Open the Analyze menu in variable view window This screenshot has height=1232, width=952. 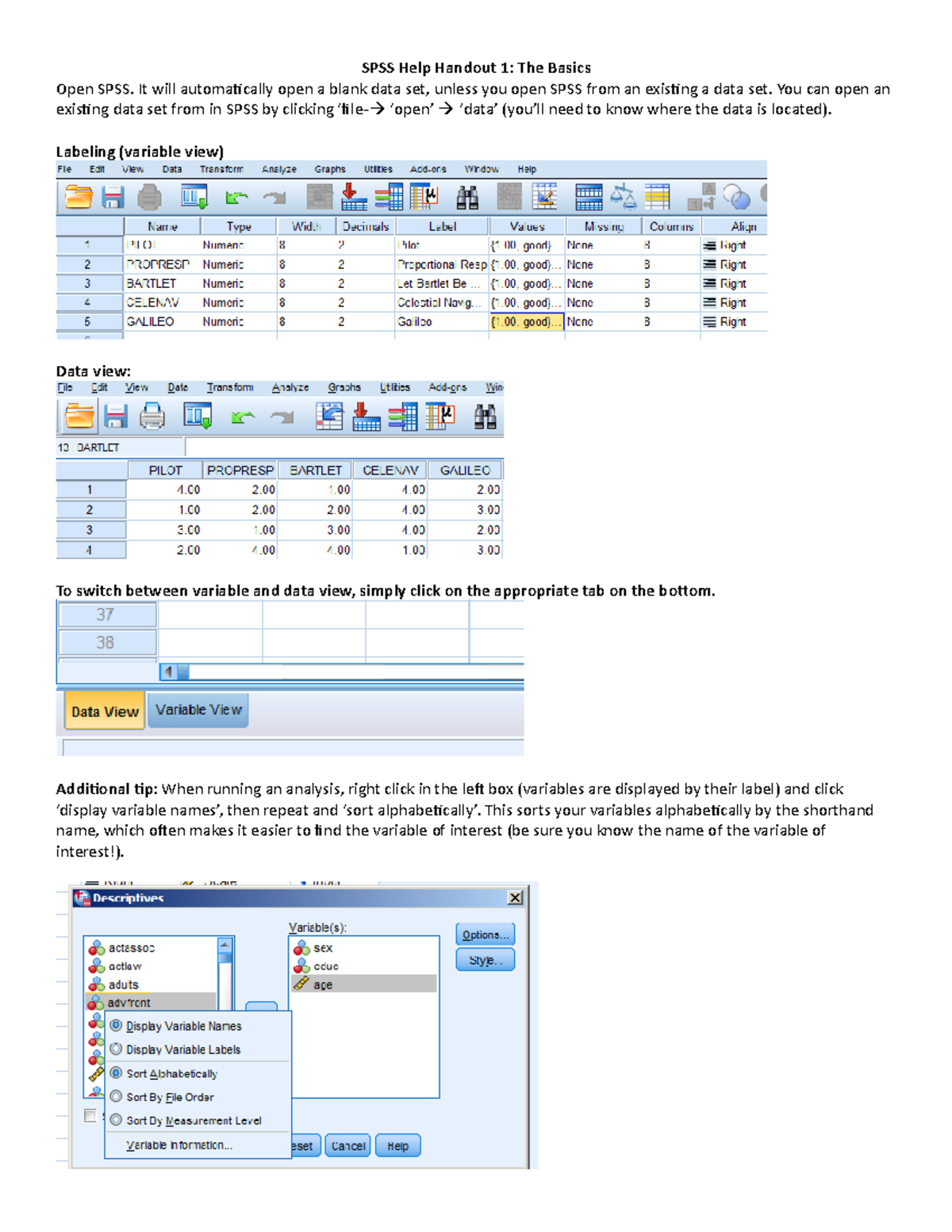tap(279, 169)
